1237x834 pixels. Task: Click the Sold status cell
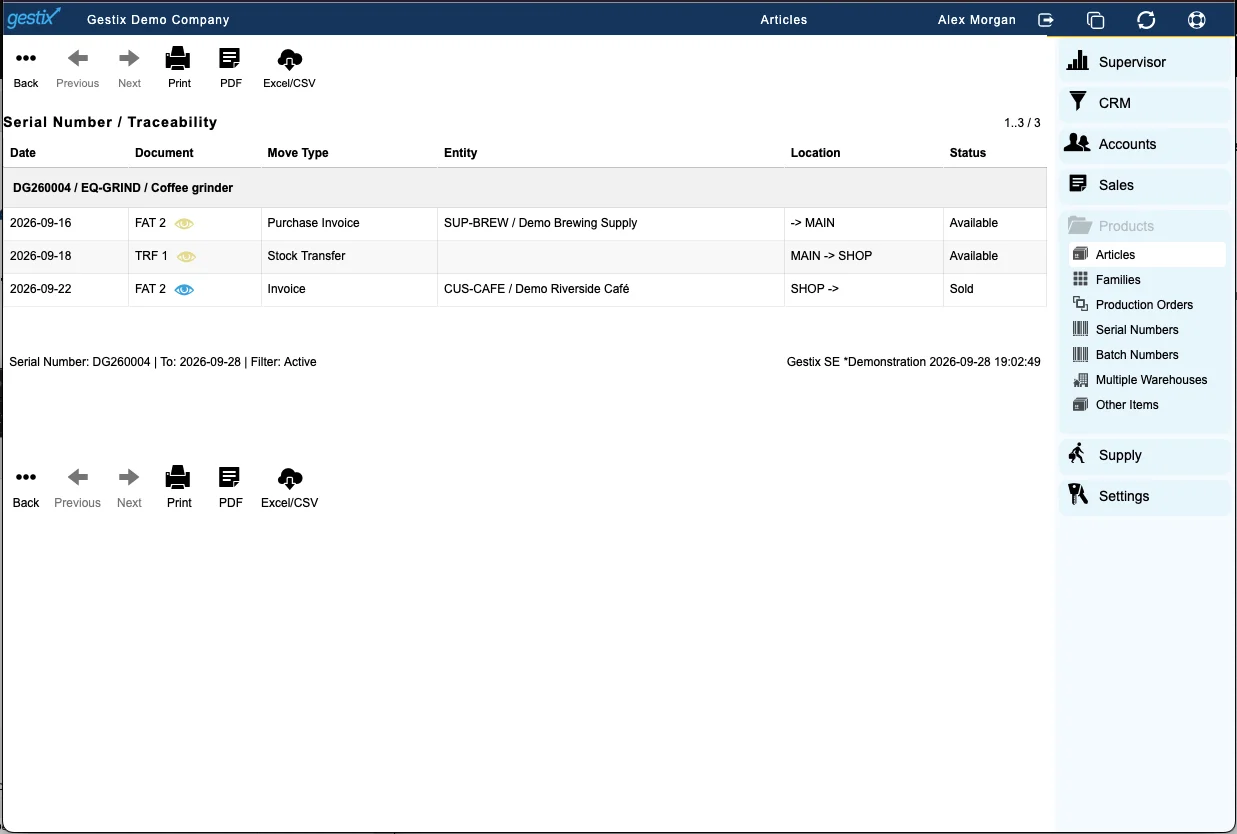pyautogui.click(x=995, y=290)
